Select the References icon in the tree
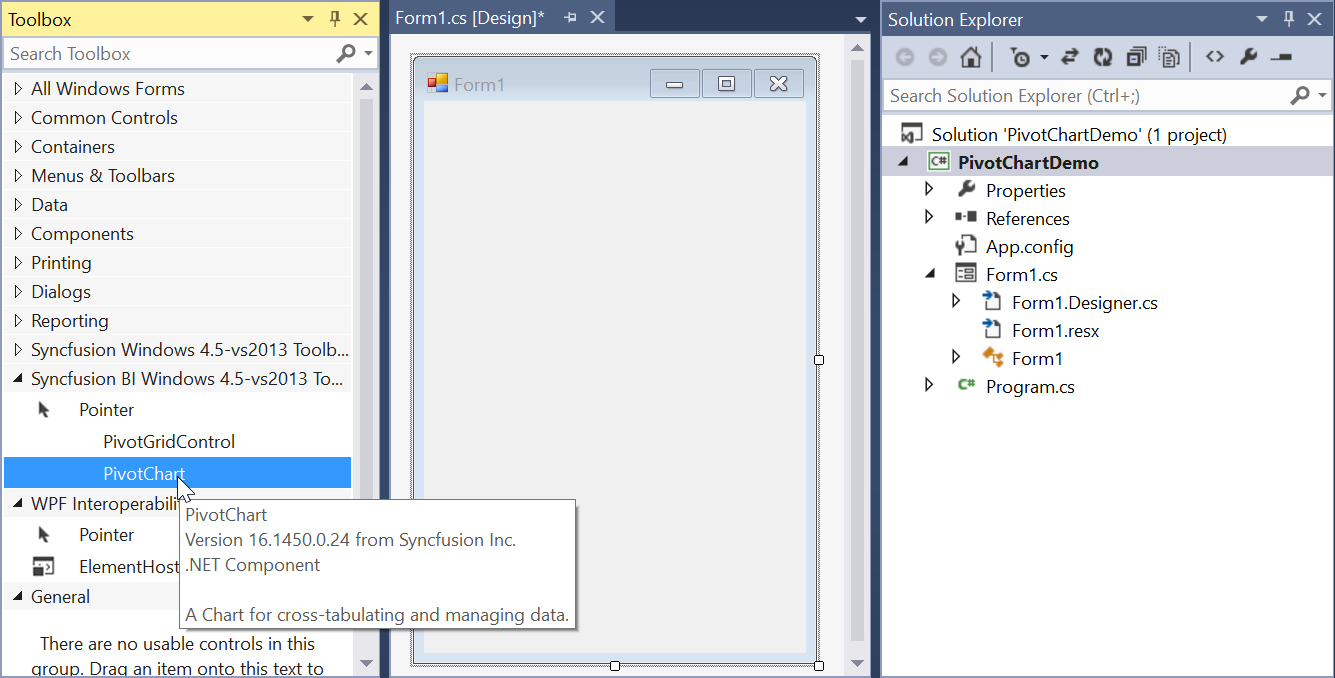 click(965, 217)
